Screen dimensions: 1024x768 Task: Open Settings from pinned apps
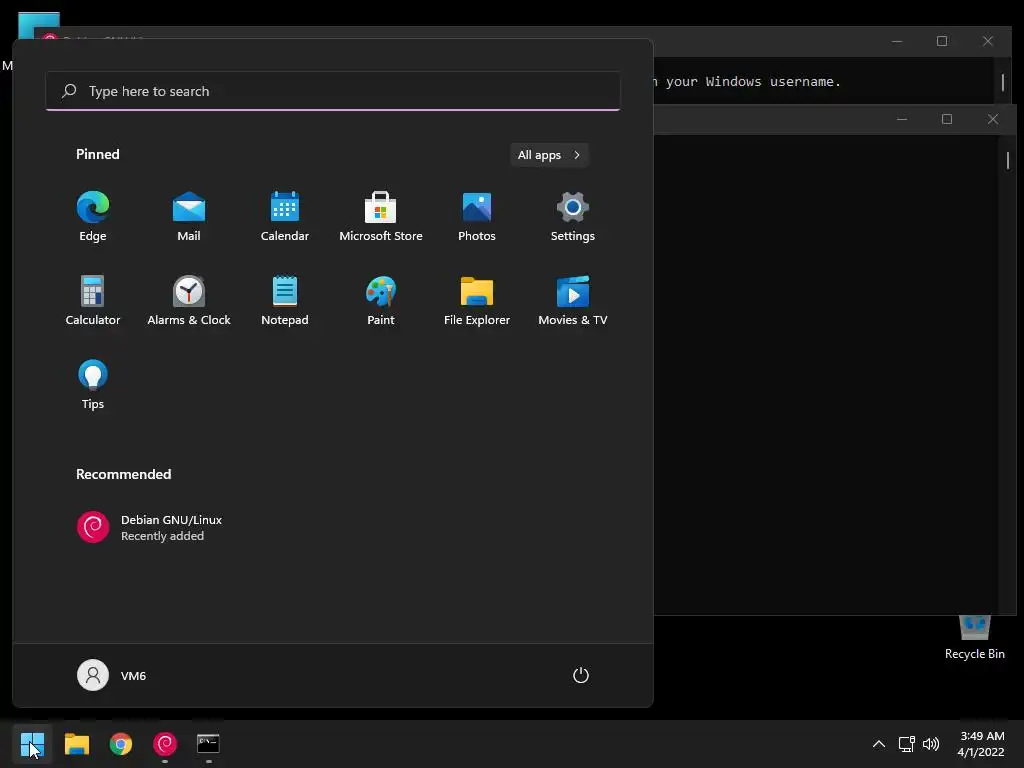[x=573, y=217]
